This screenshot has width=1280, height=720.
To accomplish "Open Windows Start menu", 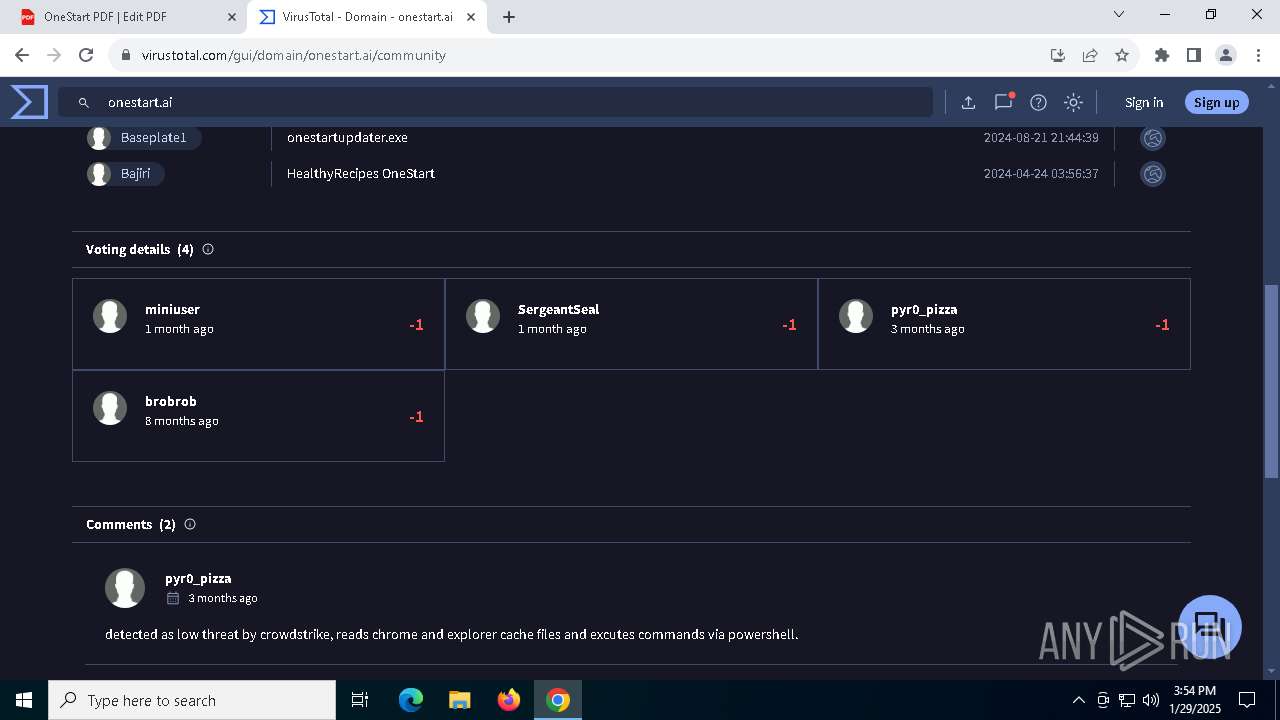I will (24, 700).
